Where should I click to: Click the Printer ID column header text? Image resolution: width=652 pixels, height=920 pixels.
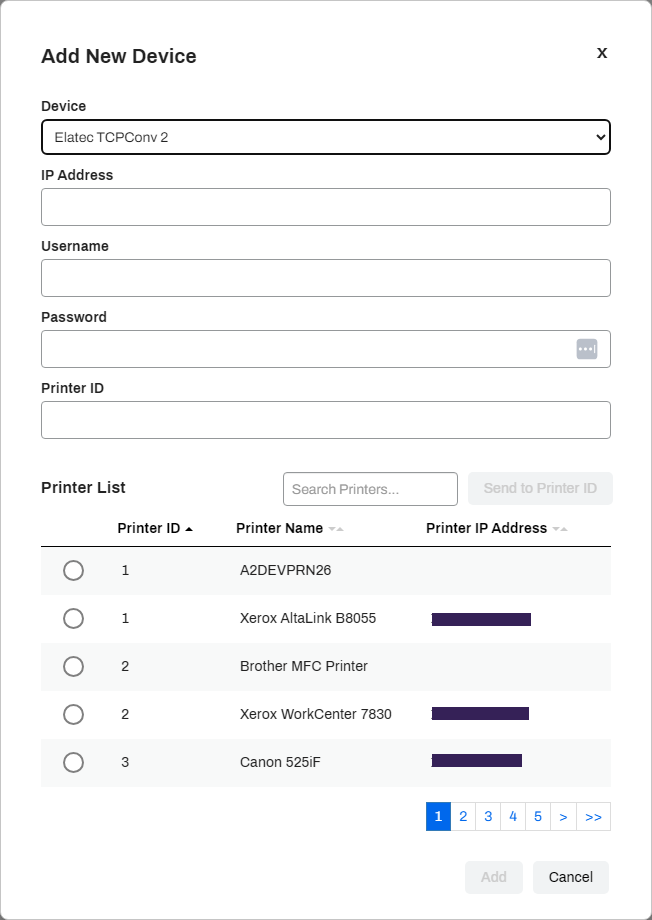pos(148,528)
